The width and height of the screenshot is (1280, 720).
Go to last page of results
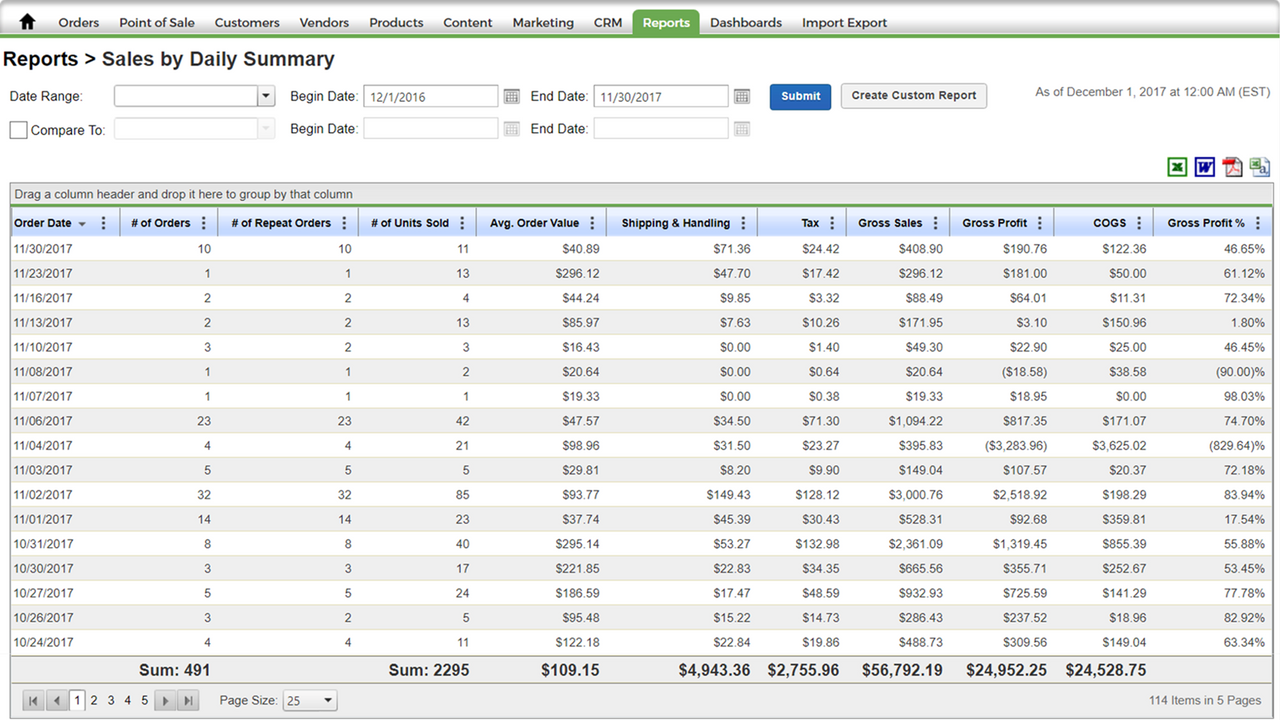pos(188,701)
